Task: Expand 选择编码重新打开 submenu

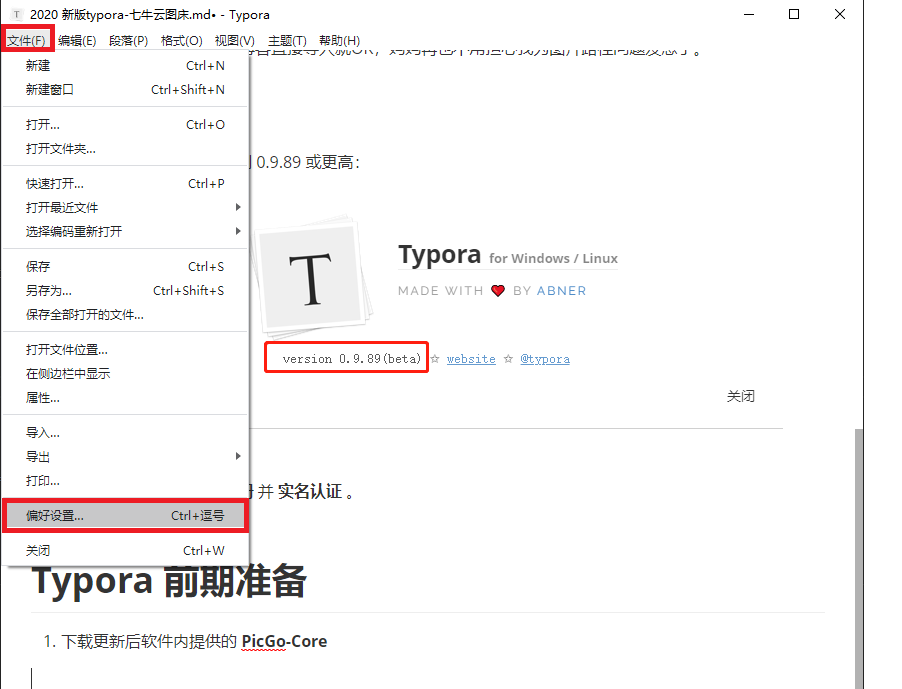Action: (x=125, y=232)
